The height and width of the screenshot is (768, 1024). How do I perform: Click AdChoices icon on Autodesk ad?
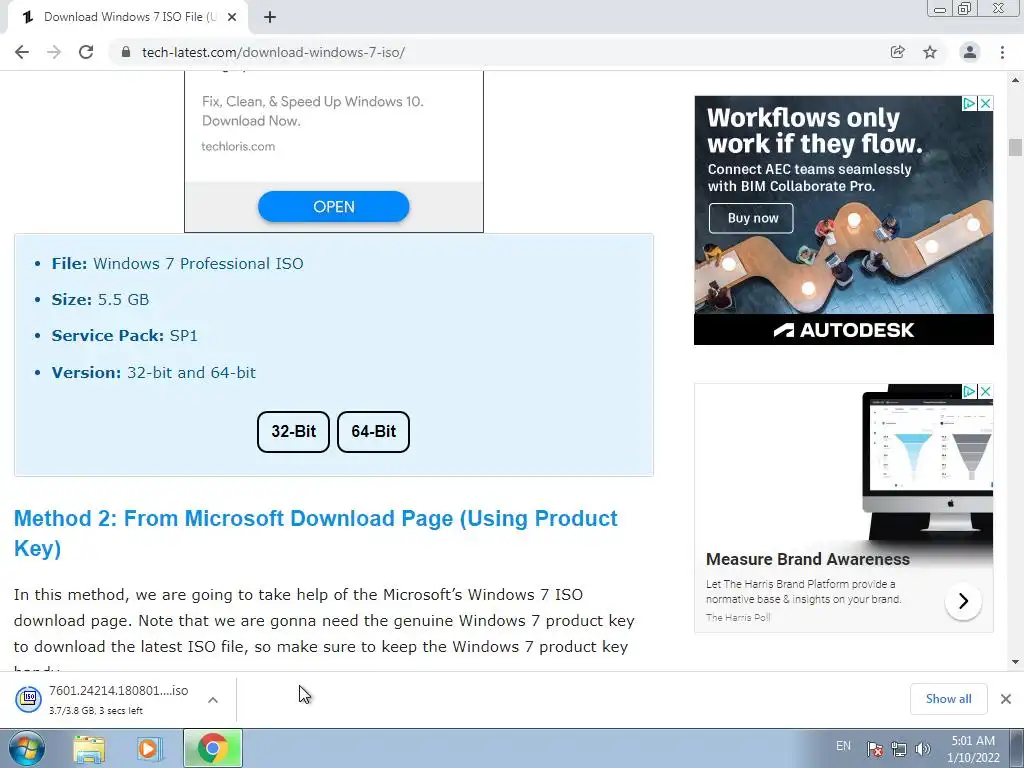[970, 103]
